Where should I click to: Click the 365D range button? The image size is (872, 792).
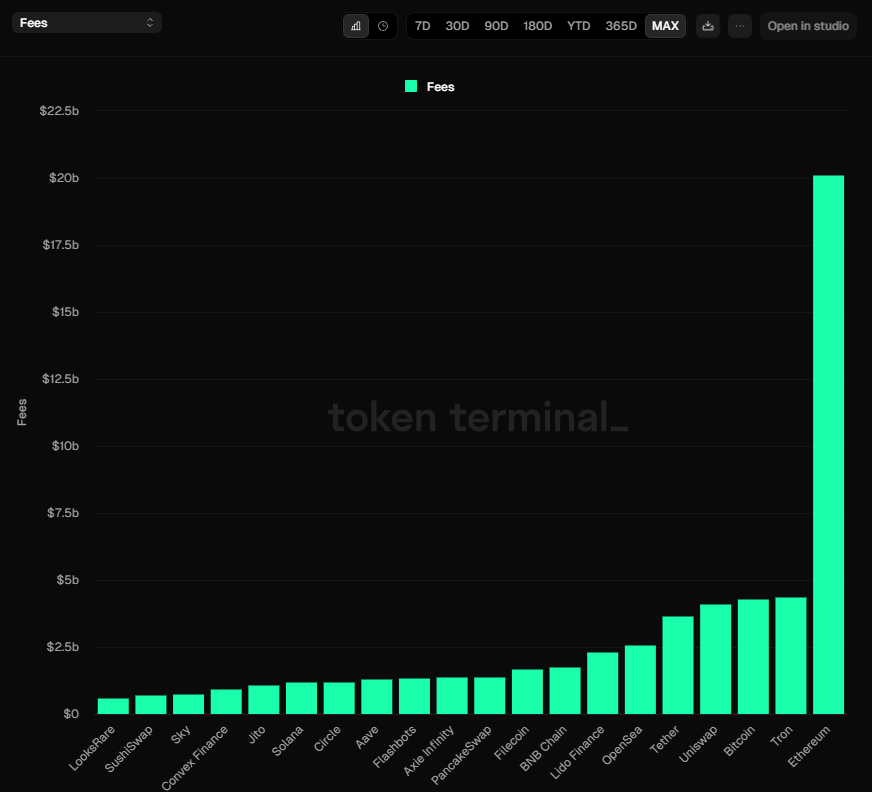click(x=621, y=26)
